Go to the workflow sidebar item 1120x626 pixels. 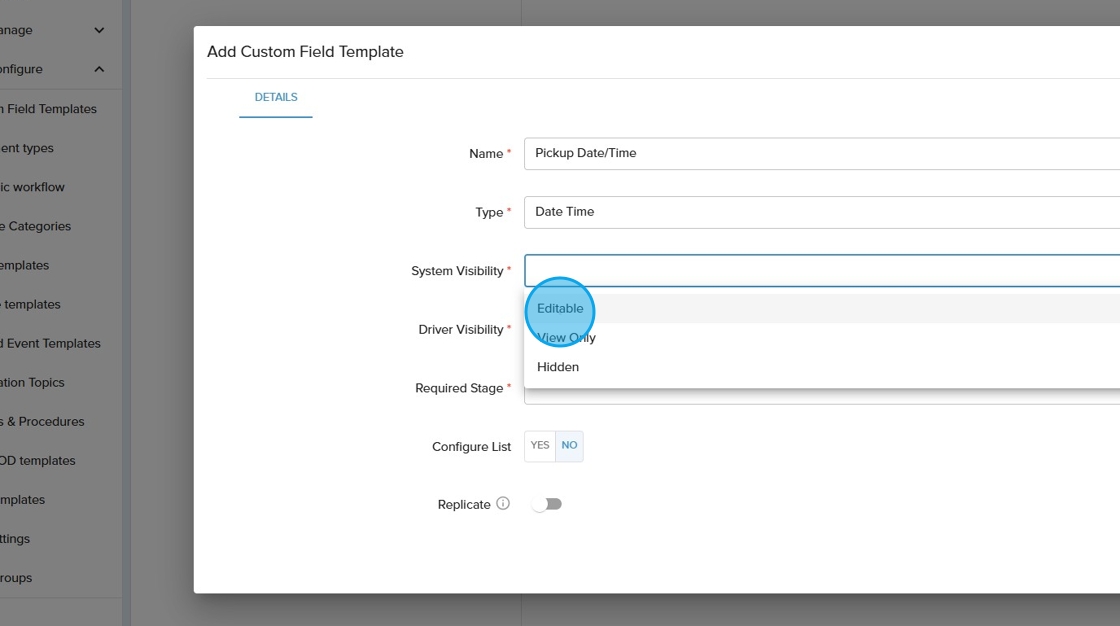point(34,187)
